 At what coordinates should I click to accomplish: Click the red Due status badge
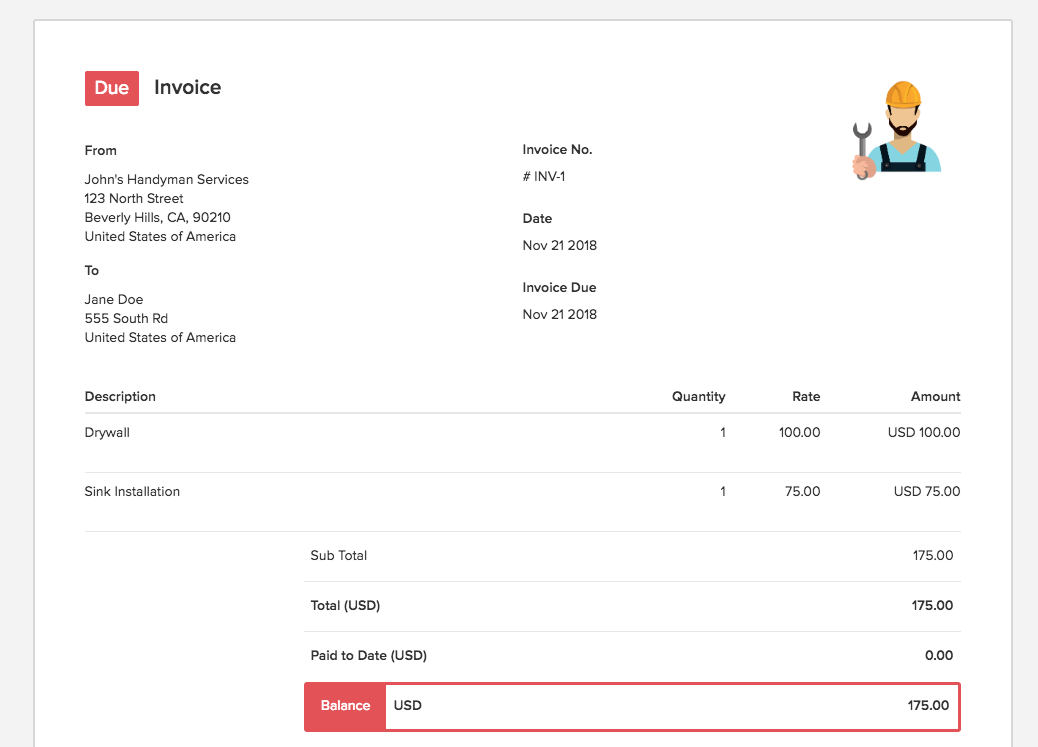point(112,88)
